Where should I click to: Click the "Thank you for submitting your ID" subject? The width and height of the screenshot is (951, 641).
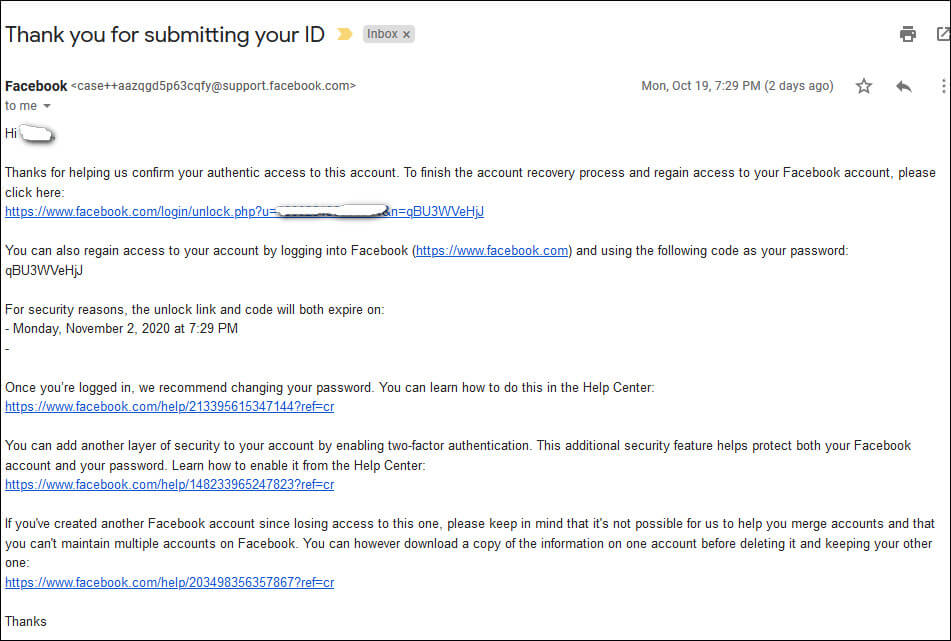(165, 34)
